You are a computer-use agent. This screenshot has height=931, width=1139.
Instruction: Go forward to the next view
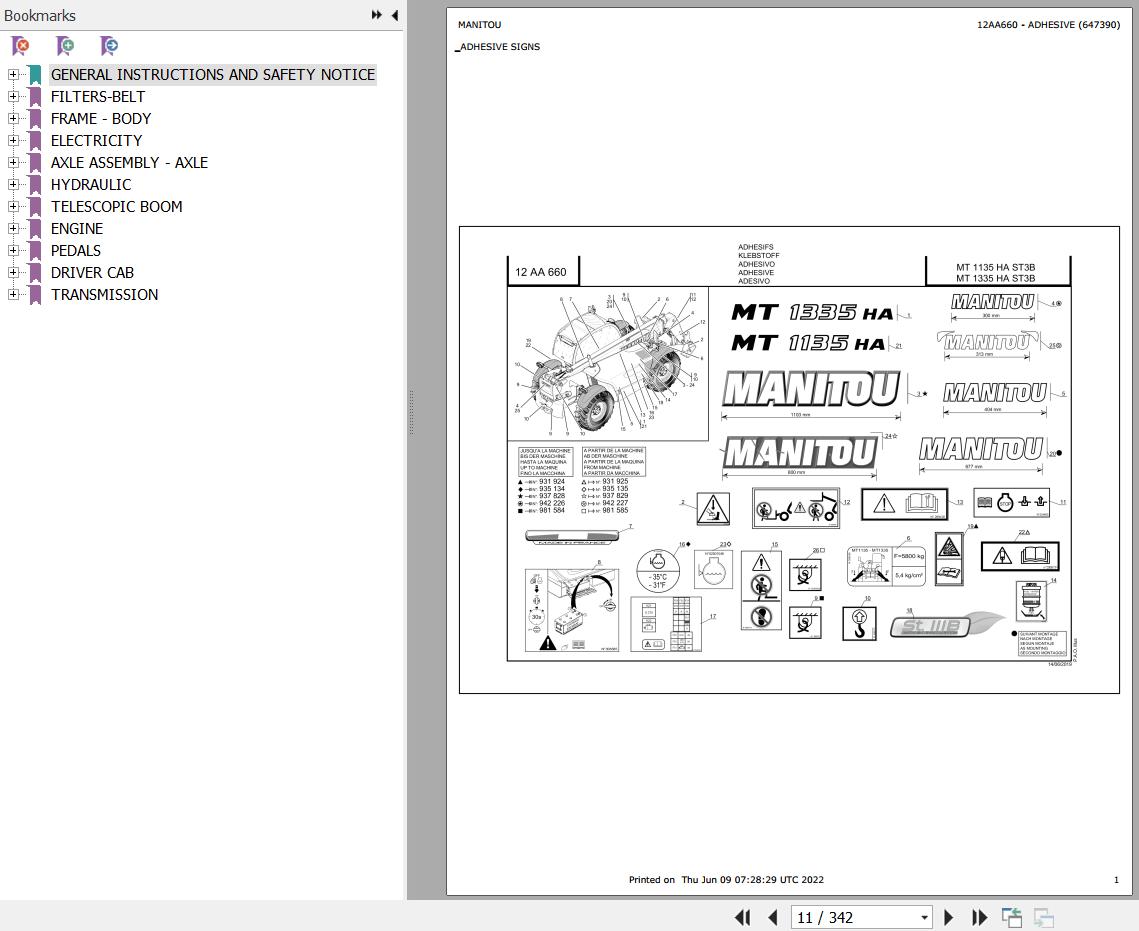click(x=1043, y=917)
